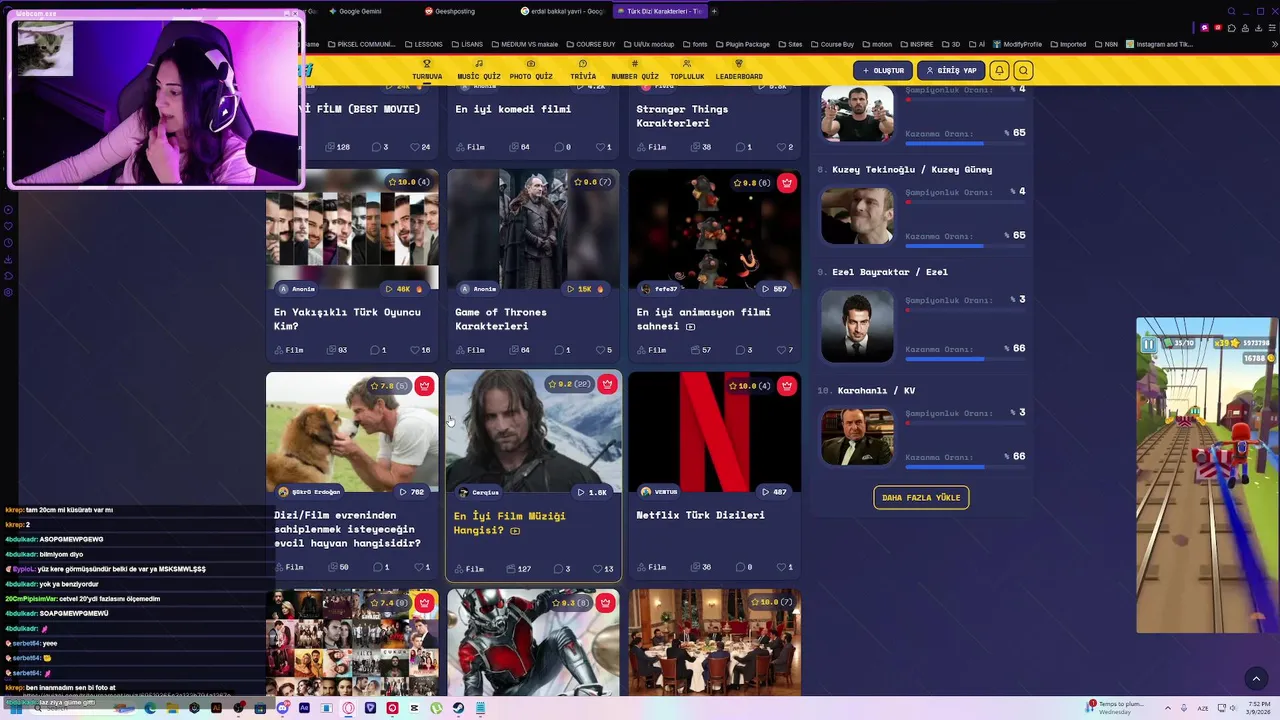
Task: Open notifications bell icon
Action: [999, 70]
